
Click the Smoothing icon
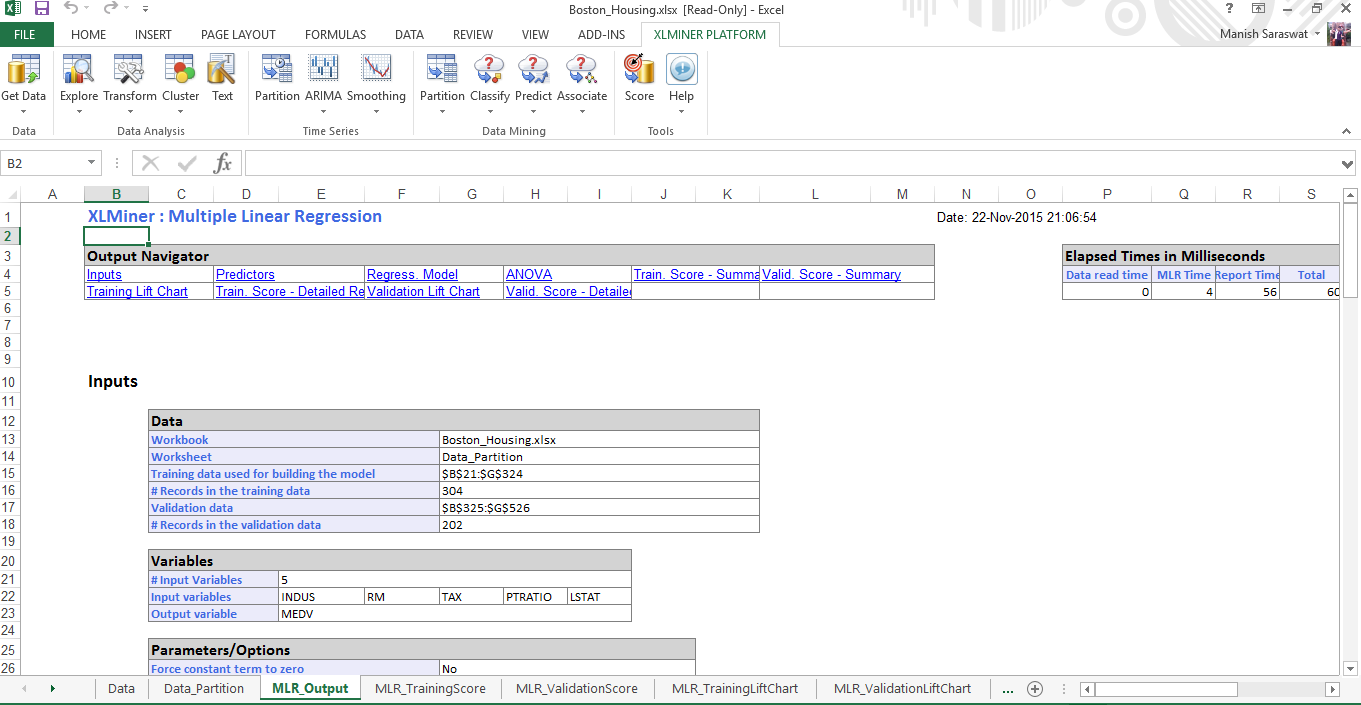tap(376, 79)
